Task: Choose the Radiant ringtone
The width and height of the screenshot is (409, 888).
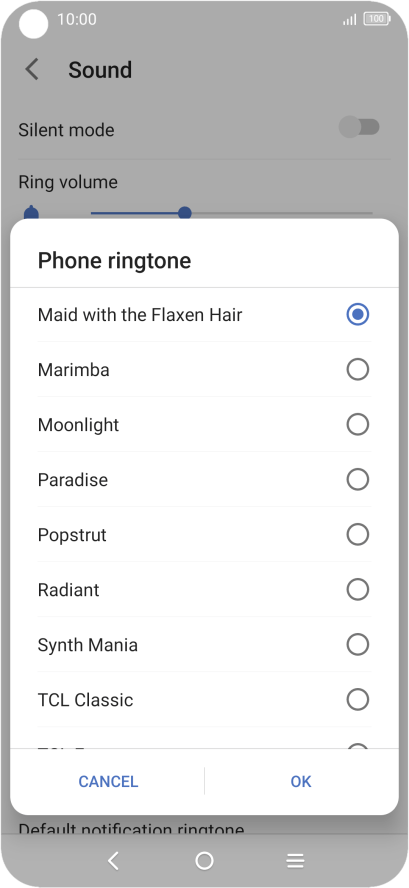Action: [x=204, y=590]
